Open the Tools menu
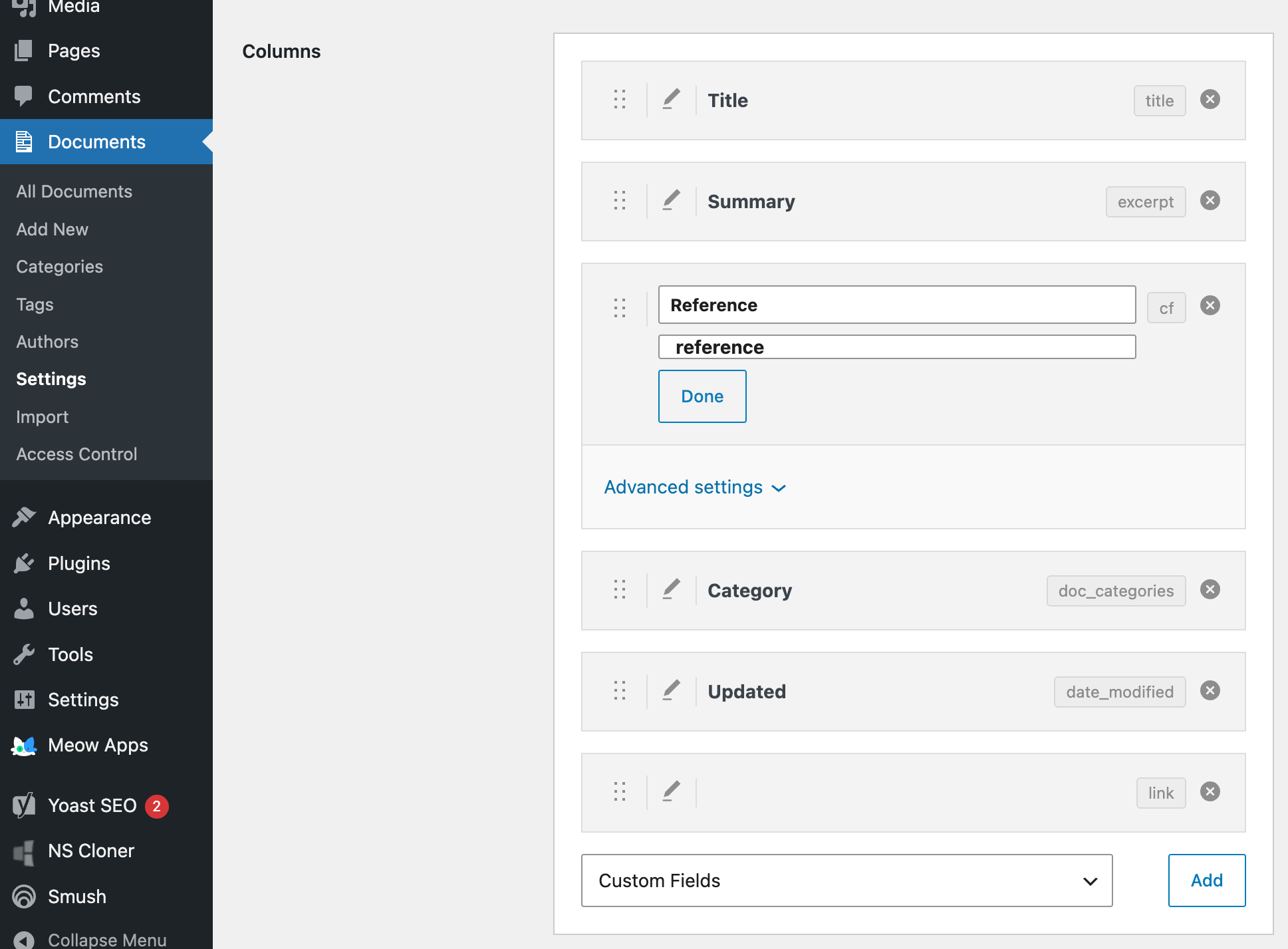 (106, 654)
